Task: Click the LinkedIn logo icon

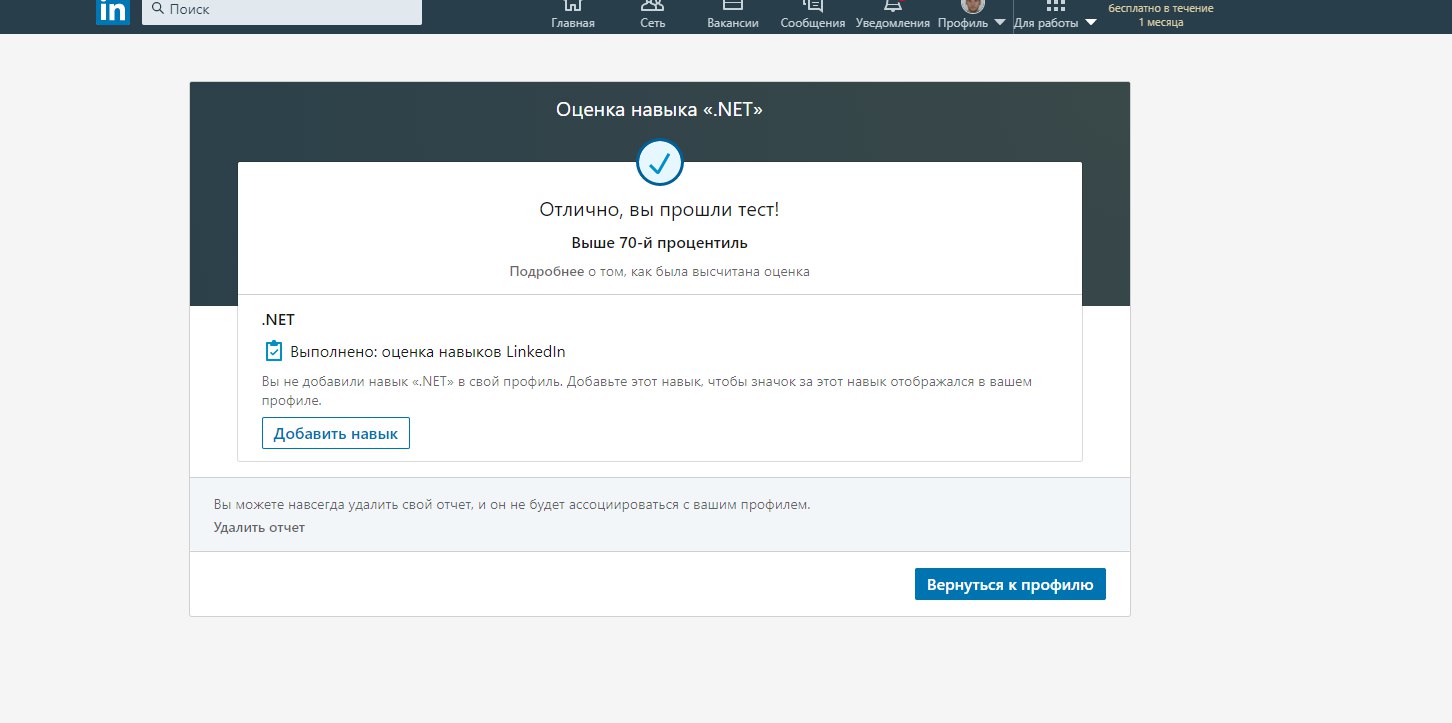Action: pyautogui.click(x=112, y=11)
